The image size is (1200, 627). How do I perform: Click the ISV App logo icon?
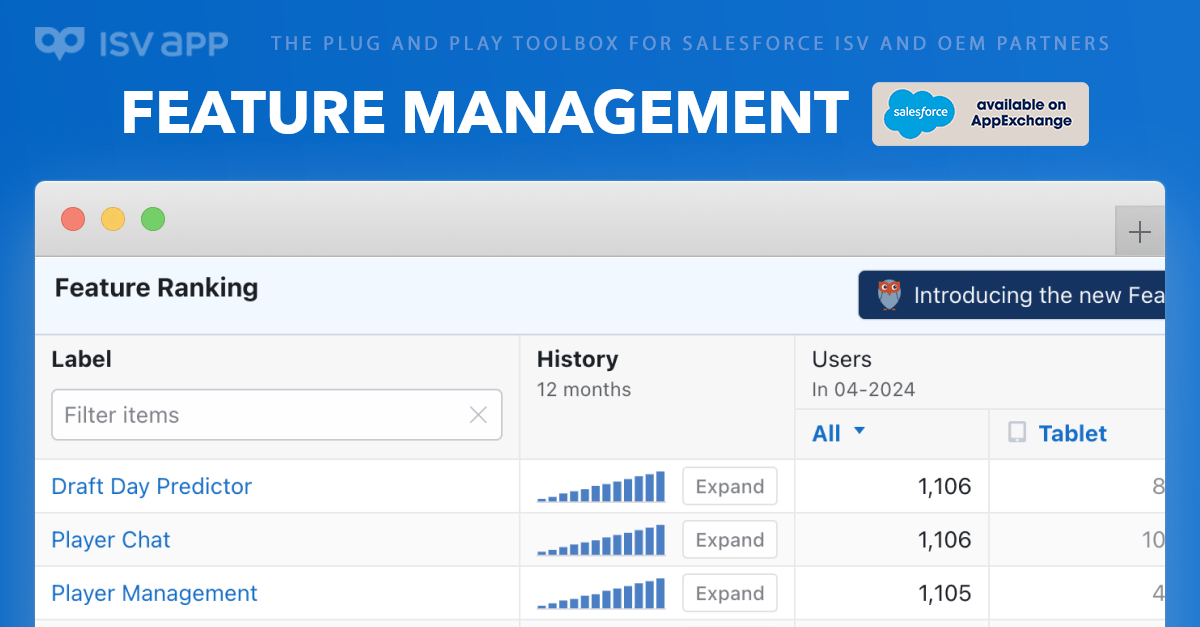click(x=61, y=42)
